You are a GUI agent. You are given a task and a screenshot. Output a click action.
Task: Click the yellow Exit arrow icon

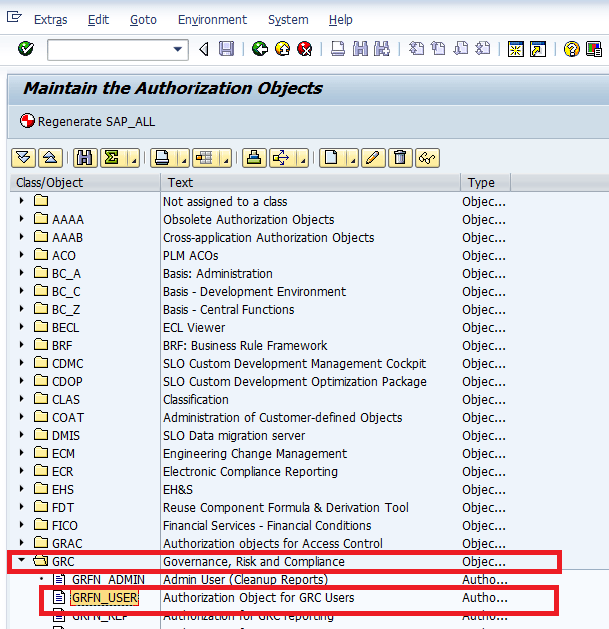click(x=282, y=49)
